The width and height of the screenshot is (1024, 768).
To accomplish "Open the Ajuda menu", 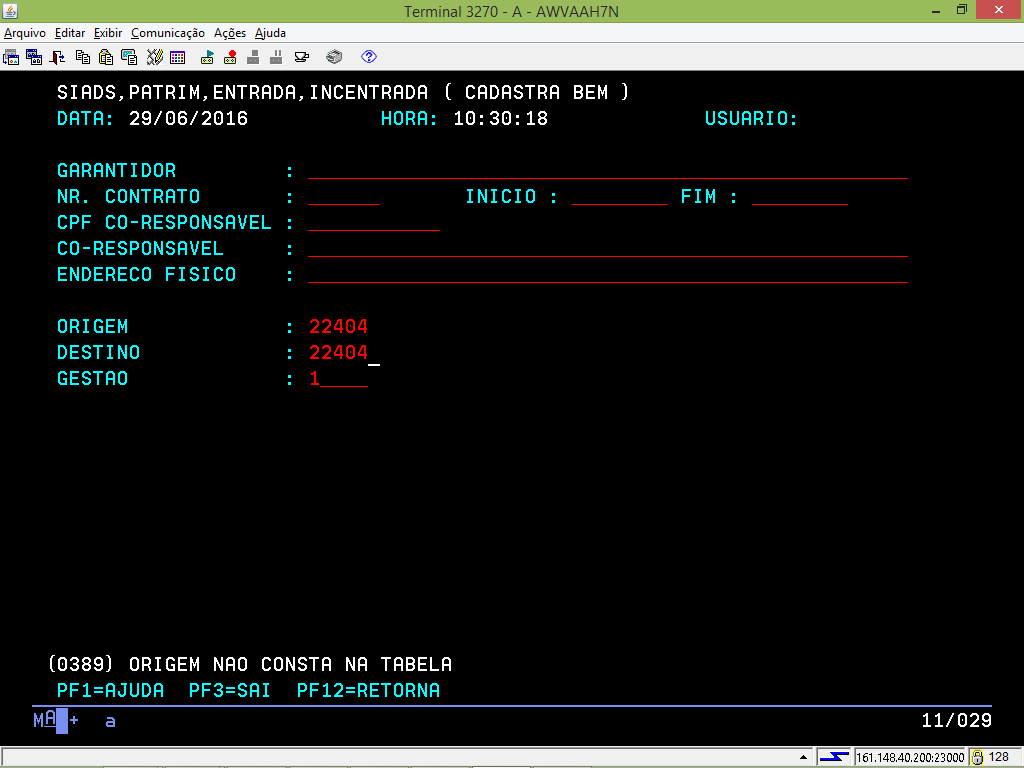I will pyautogui.click(x=270, y=33).
